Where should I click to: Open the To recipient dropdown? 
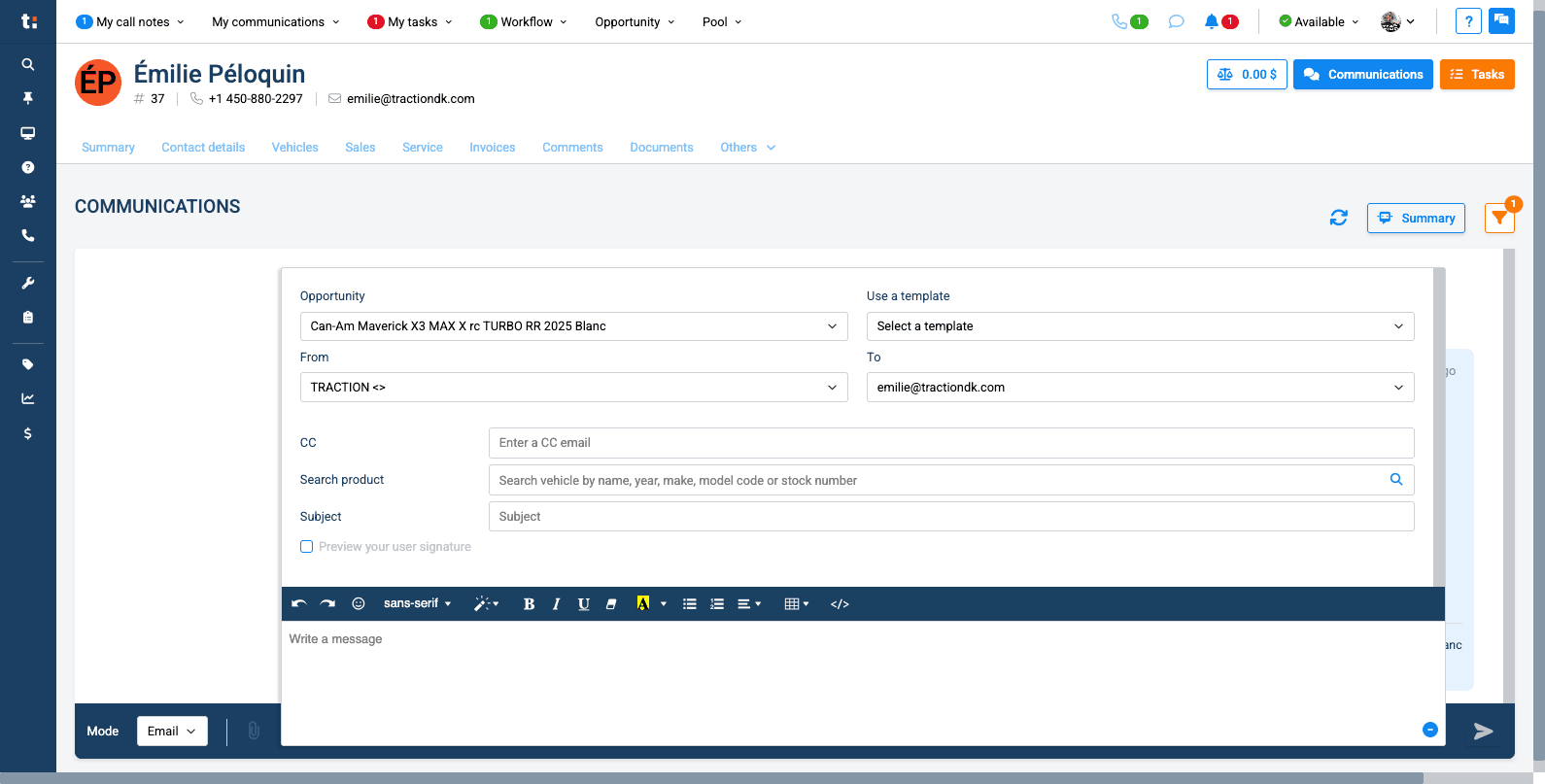1140,388
